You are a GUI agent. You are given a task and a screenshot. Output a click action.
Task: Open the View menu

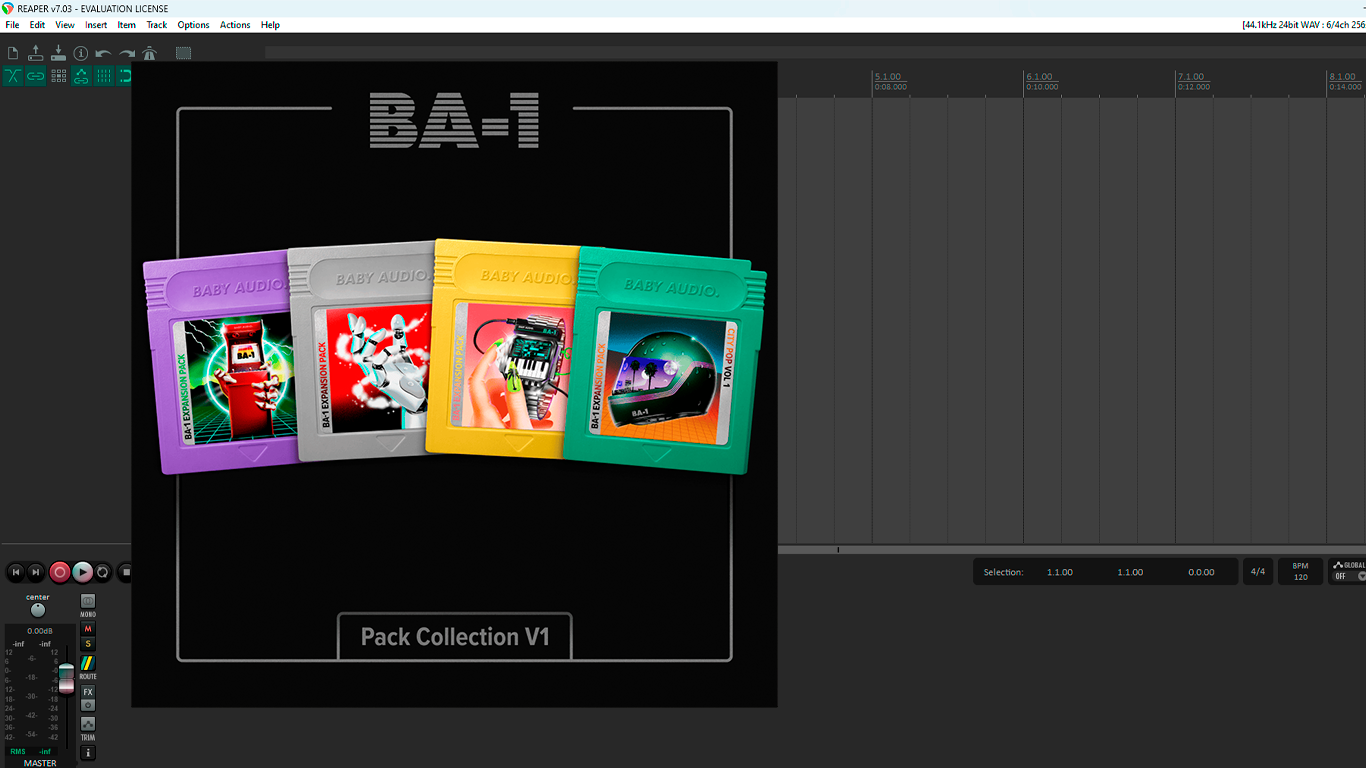[x=65, y=25]
